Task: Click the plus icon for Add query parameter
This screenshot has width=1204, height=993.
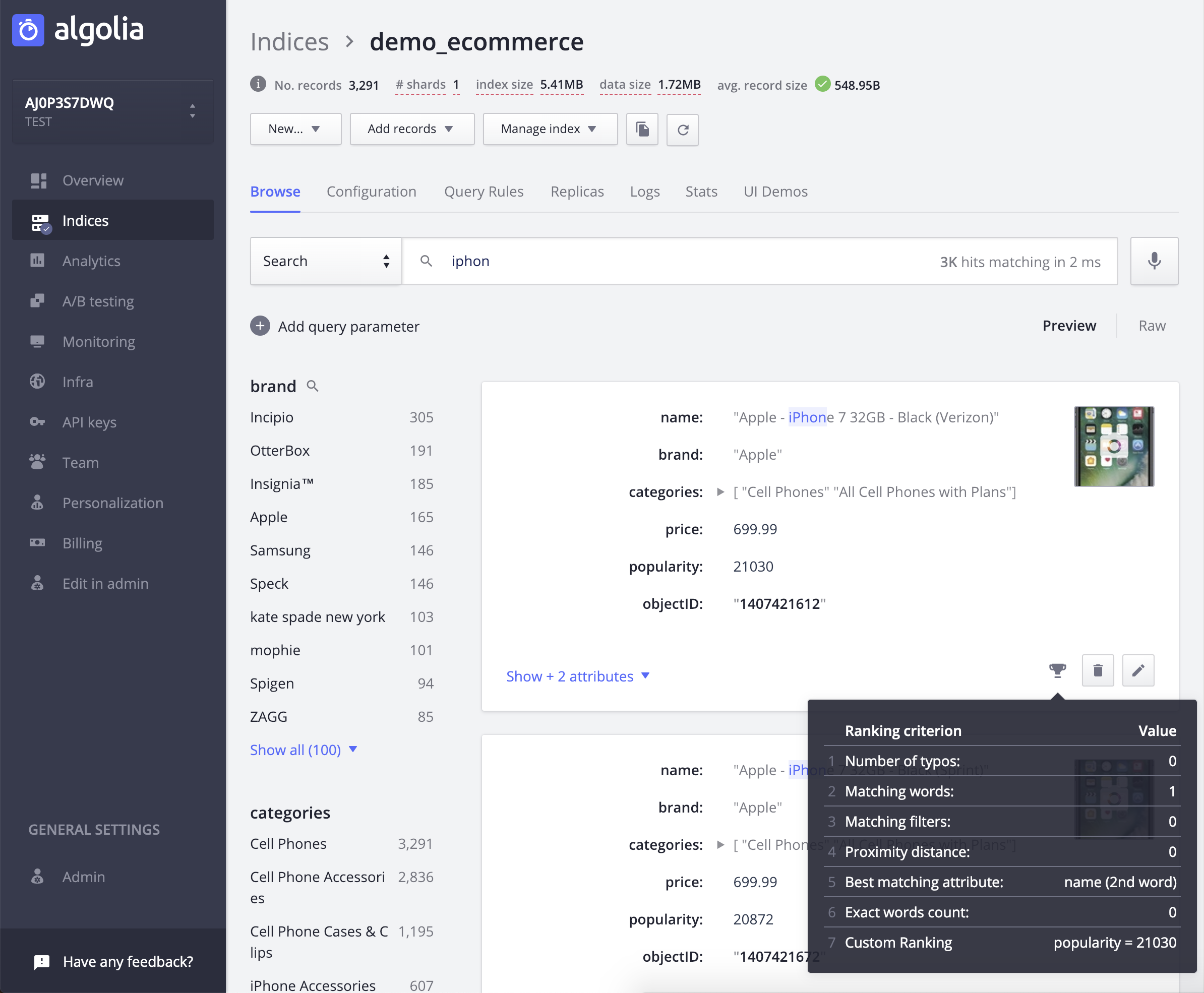Action: pos(260,326)
